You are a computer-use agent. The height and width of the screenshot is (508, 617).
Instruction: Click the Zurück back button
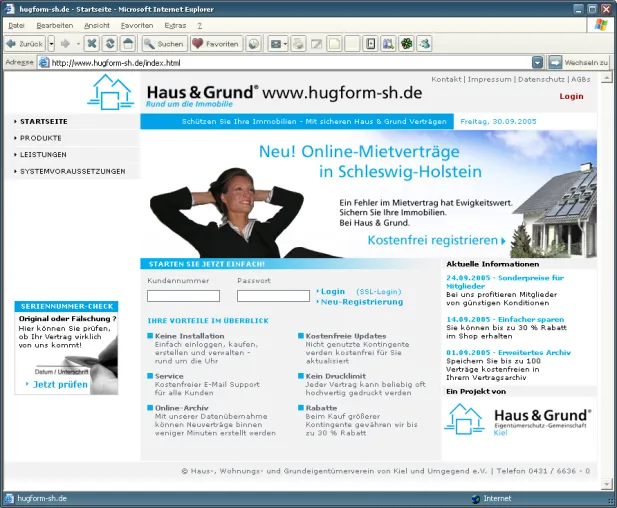24,44
